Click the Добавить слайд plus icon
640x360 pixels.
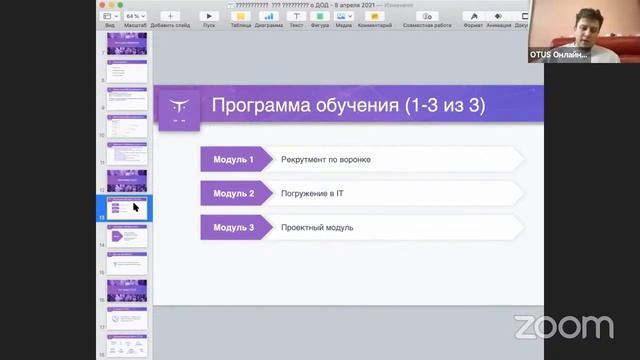click(170, 16)
